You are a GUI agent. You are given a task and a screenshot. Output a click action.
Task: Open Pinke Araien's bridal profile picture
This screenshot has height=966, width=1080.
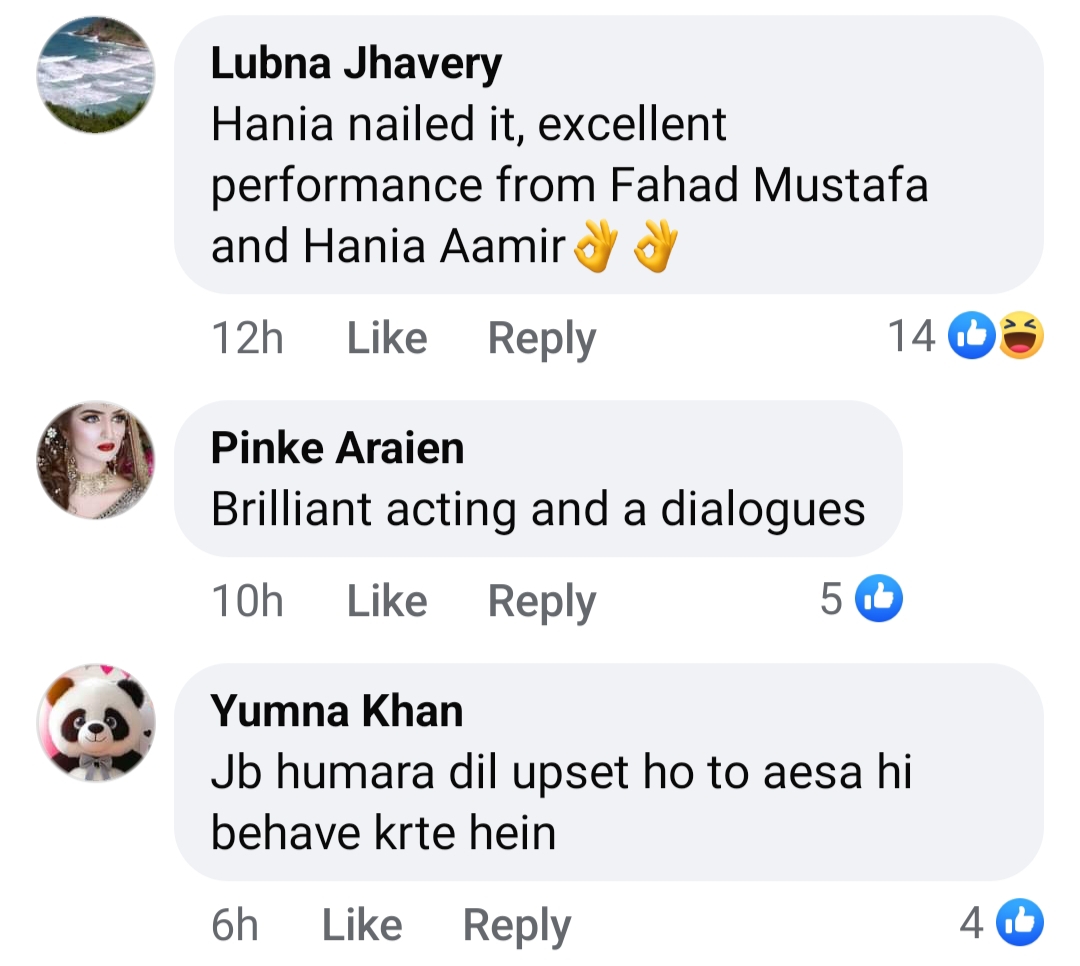coord(96,460)
